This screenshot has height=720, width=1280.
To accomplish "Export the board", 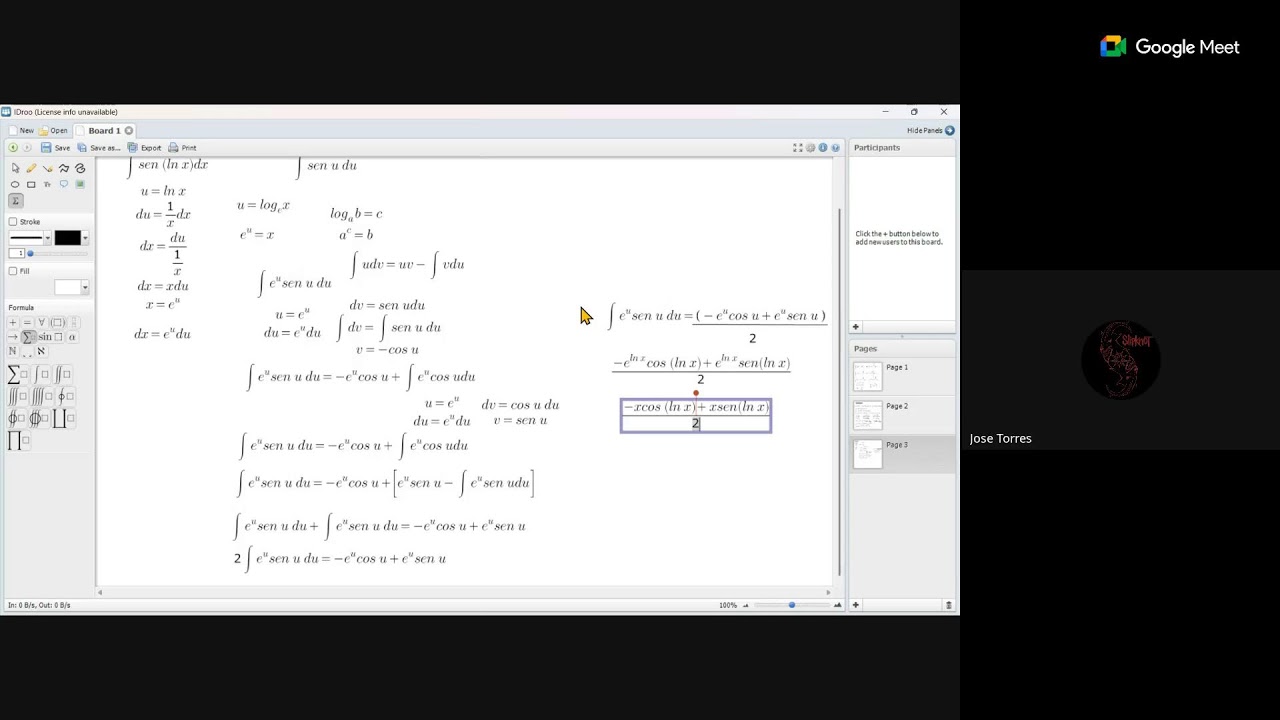I will tap(145, 148).
